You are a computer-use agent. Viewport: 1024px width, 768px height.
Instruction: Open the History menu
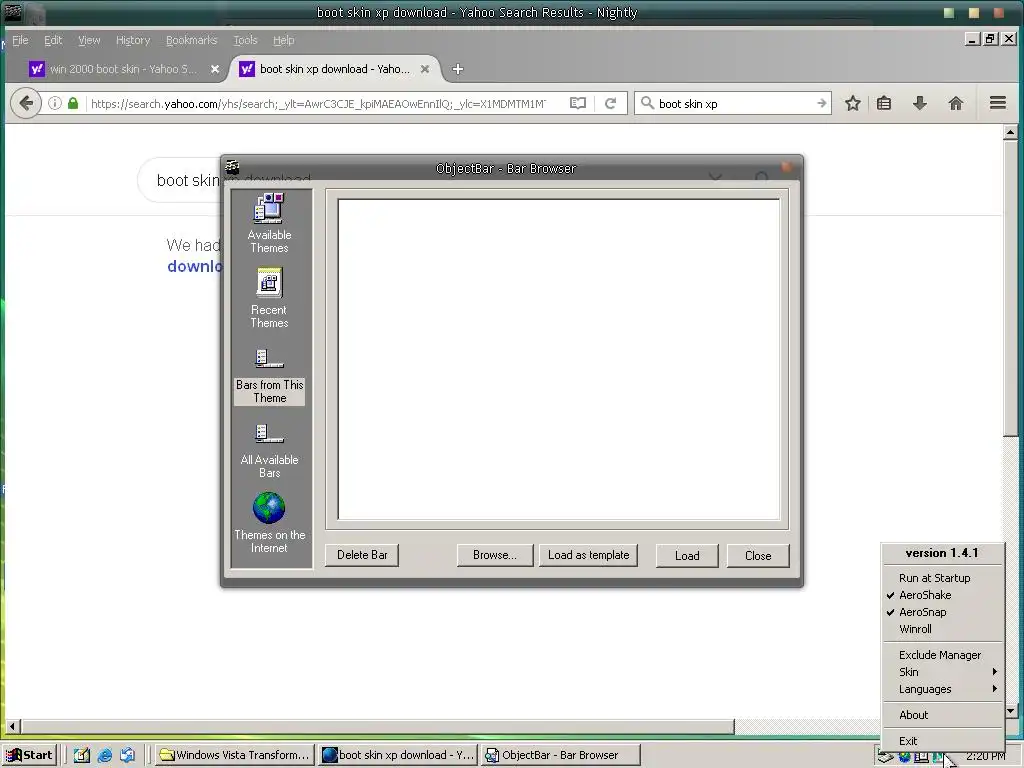(x=133, y=40)
